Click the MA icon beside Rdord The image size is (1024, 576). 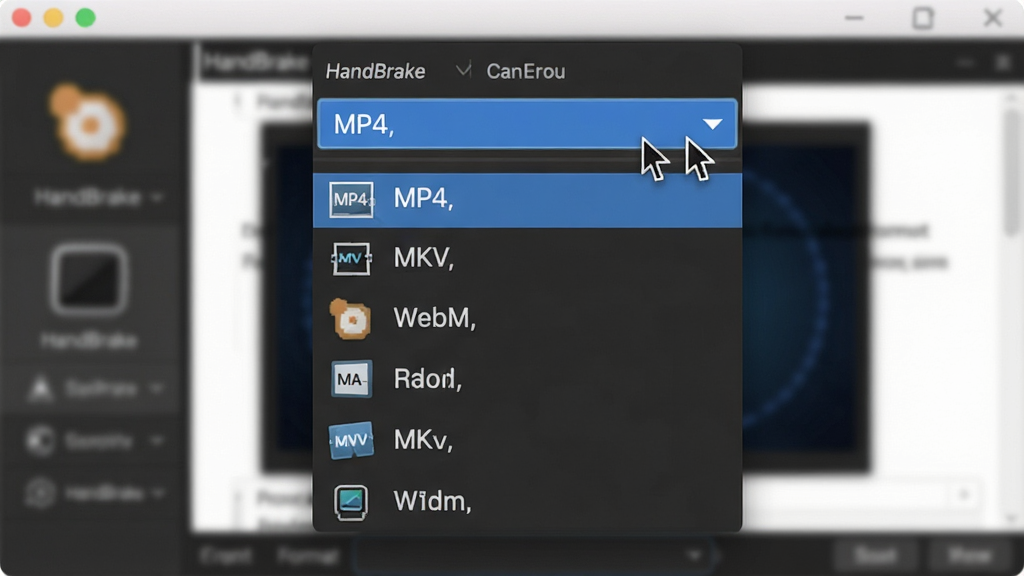tap(351, 379)
